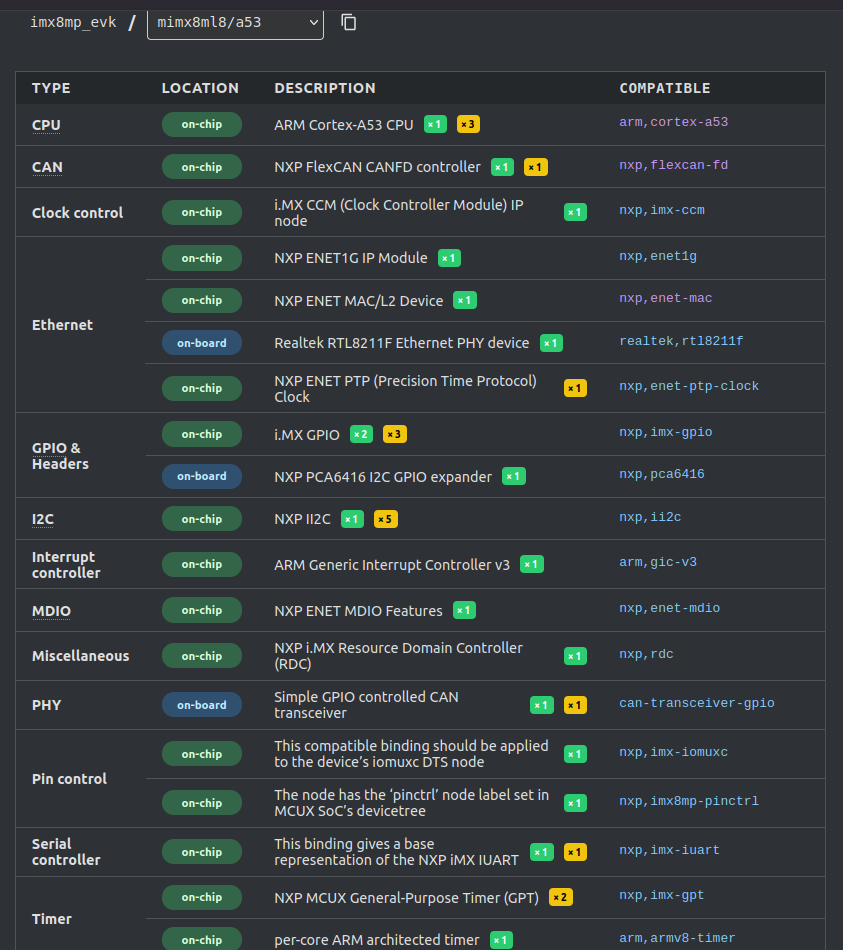
Task: Open the nxp,imx-ccm binding link
Action: click(662, 210)
